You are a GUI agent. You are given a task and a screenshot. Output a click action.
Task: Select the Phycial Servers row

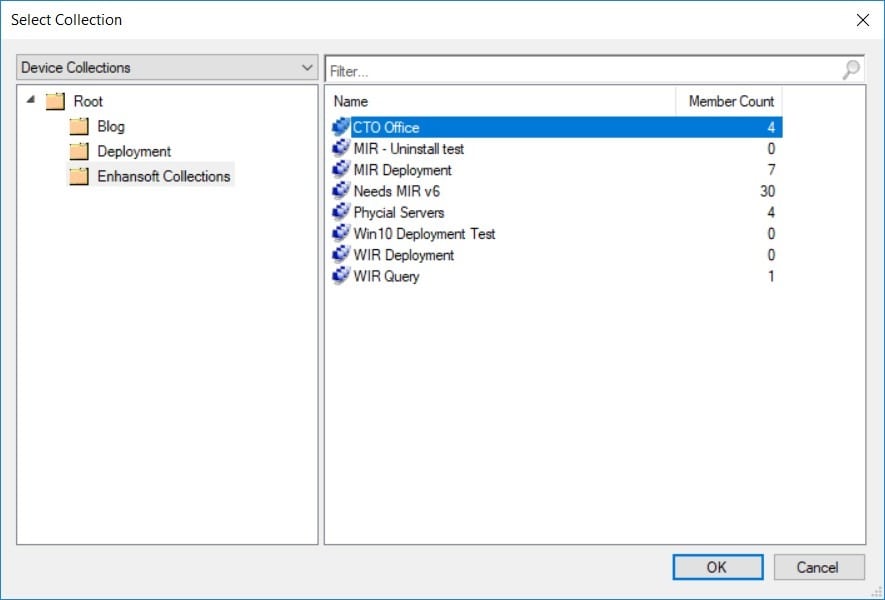pos(557,212)
